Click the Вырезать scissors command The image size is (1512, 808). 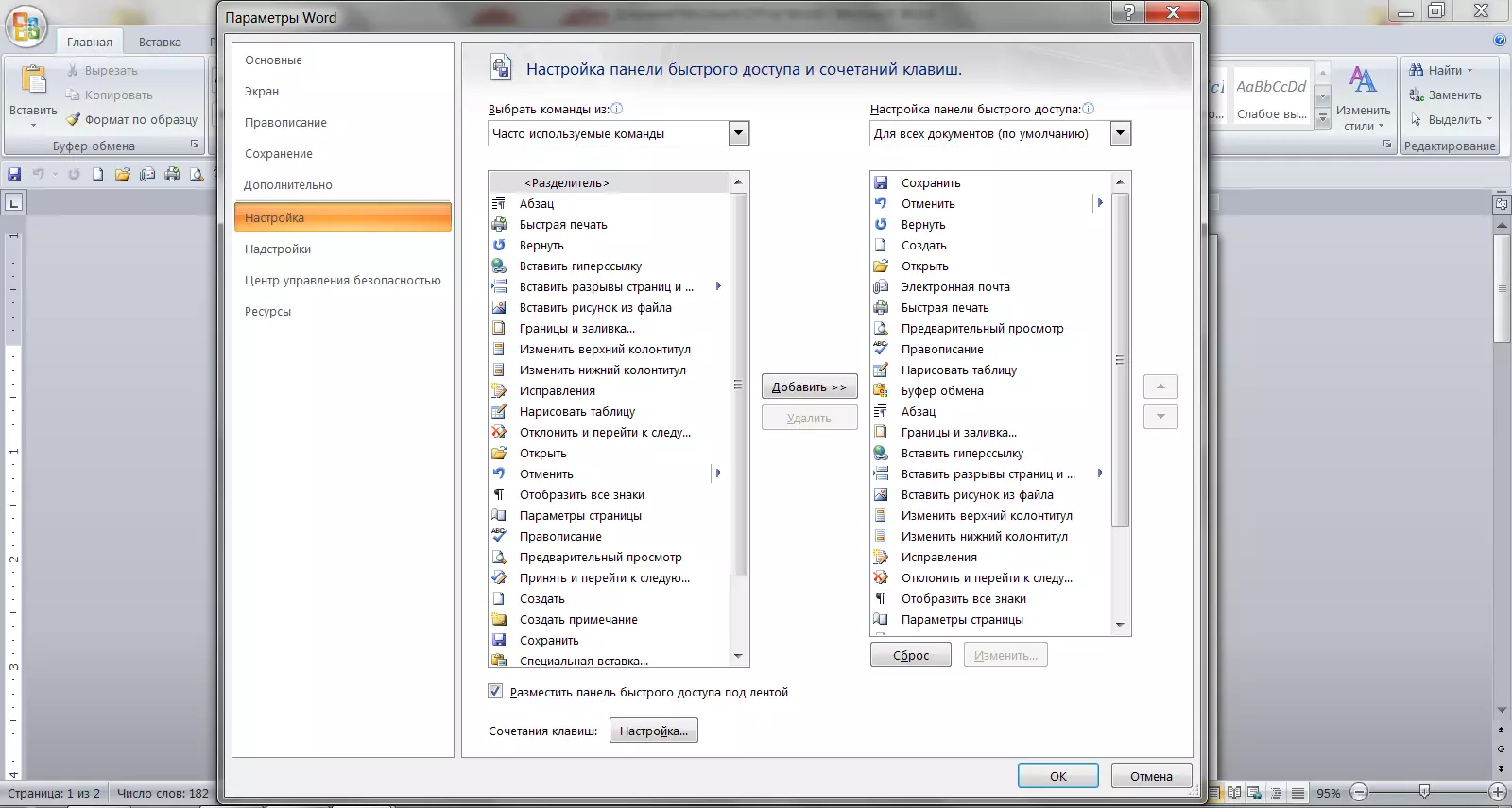[102, 71]
